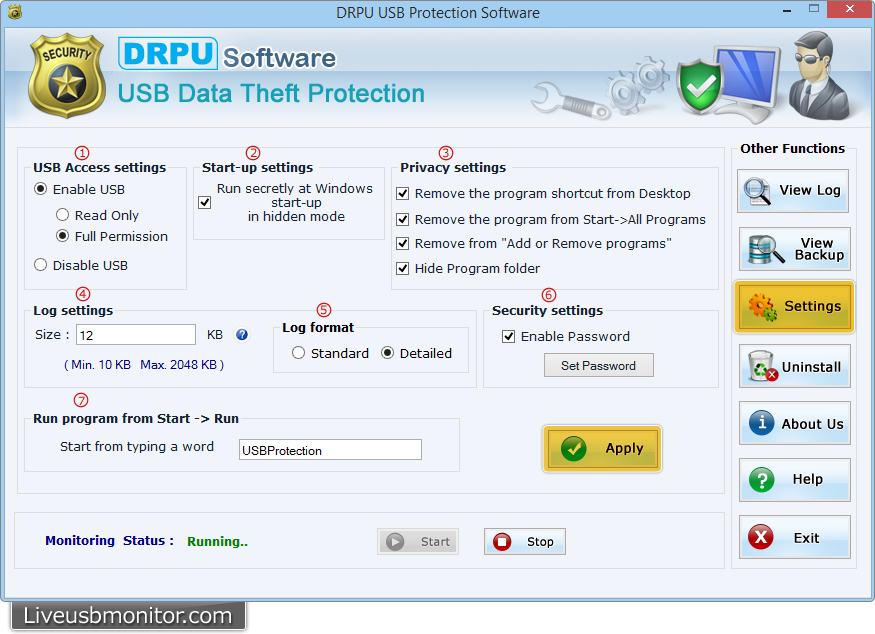Click the gold security badge logo
875x634 pixels.
[66, 76]
